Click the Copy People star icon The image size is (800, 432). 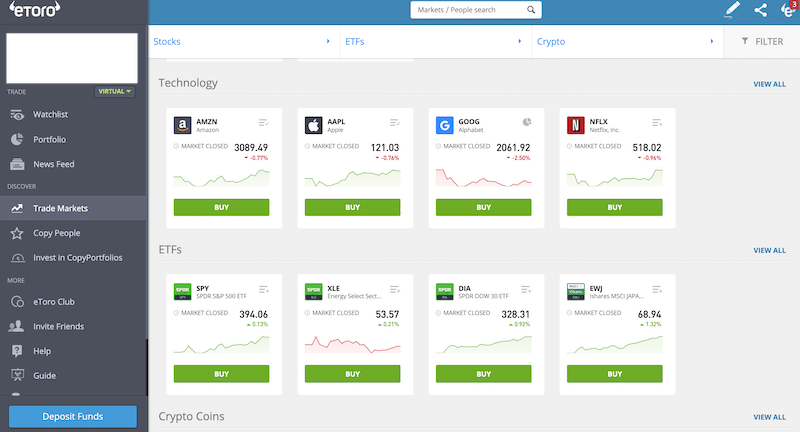tap(17, 233)
